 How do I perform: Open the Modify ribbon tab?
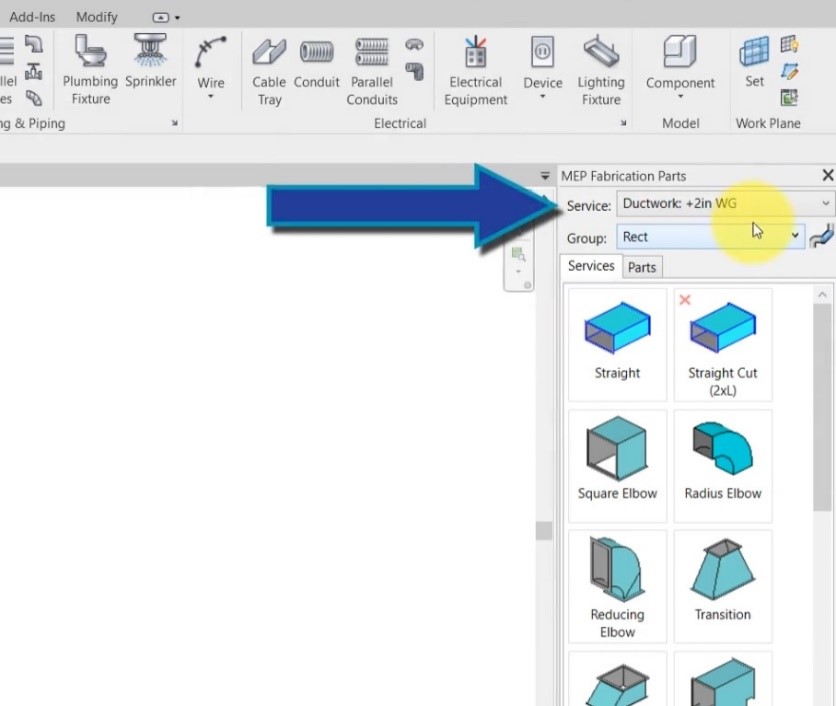coord(96,16)
